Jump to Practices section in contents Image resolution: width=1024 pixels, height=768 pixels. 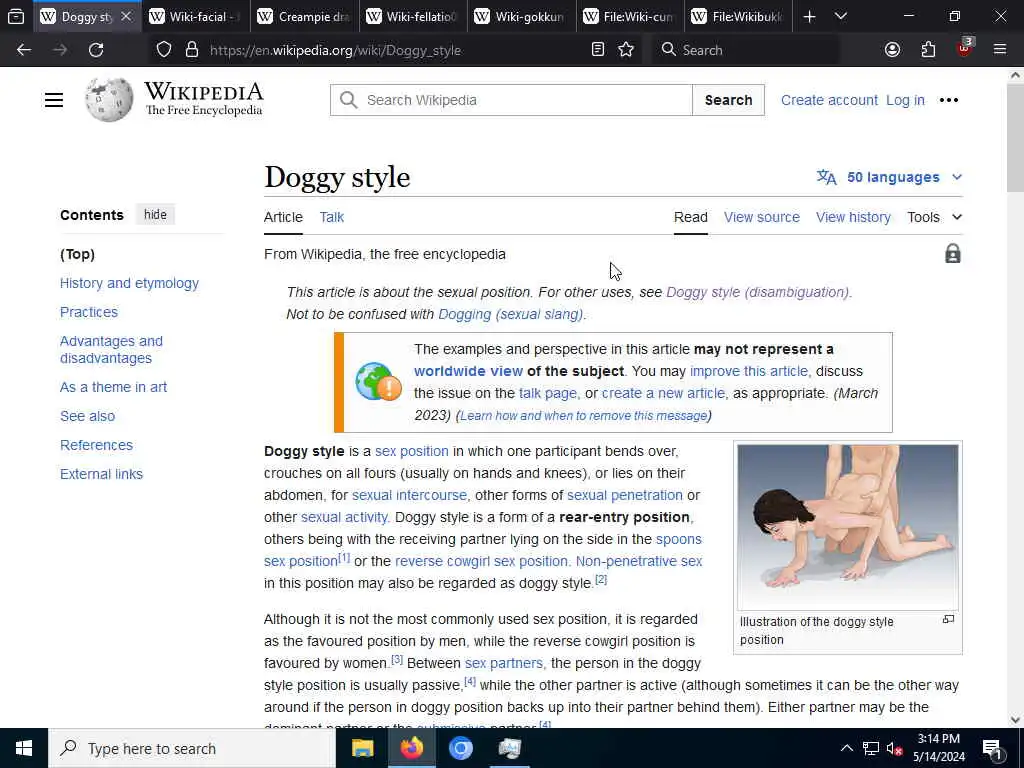89,312
